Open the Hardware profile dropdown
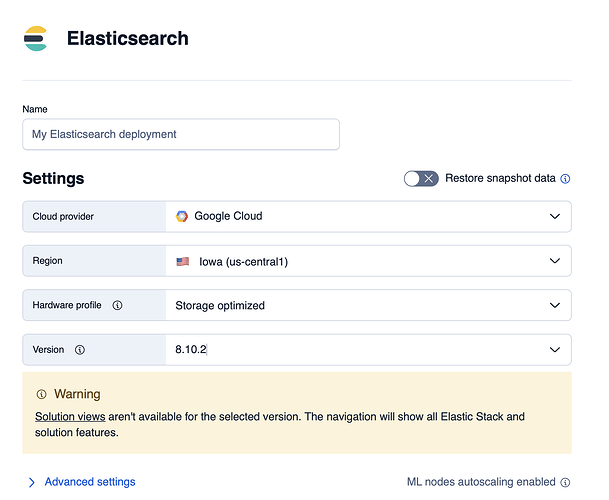Viewport: 609px width, 500px height. 368,305
